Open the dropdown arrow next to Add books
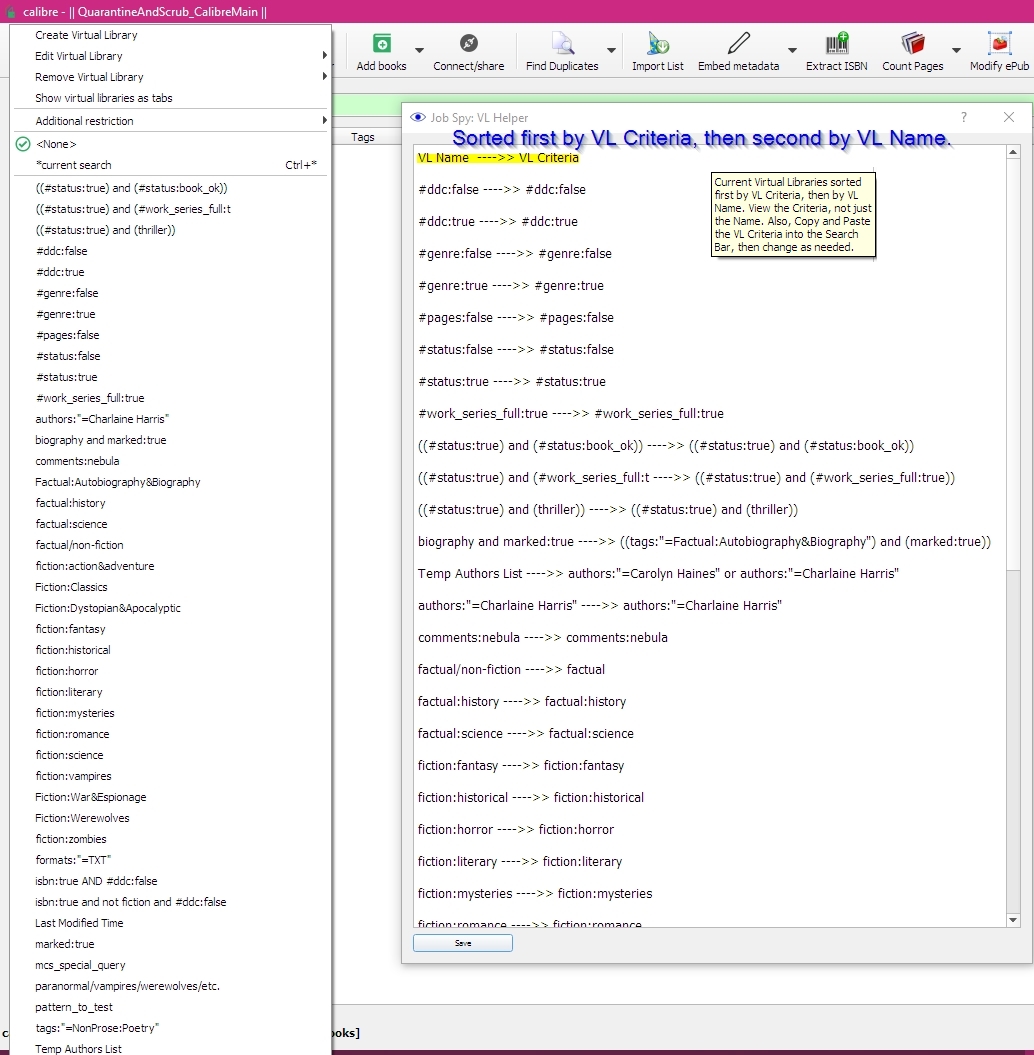Viewport: 1034px width, 1055px height. pos(419,50)
